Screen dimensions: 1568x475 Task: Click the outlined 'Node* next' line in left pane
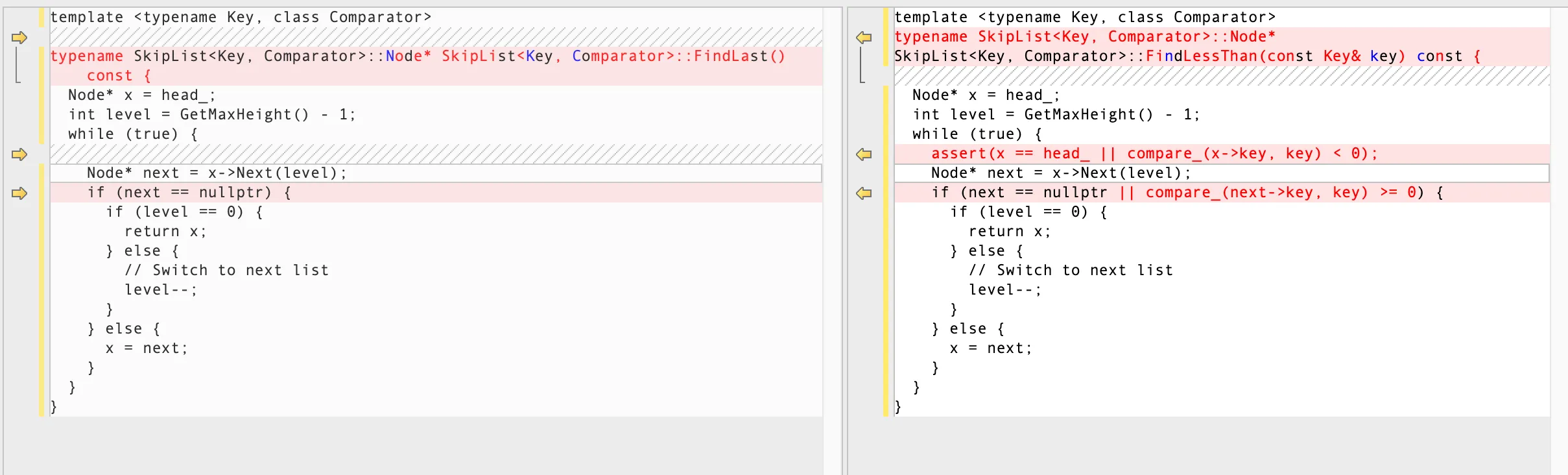pos(217,173)
